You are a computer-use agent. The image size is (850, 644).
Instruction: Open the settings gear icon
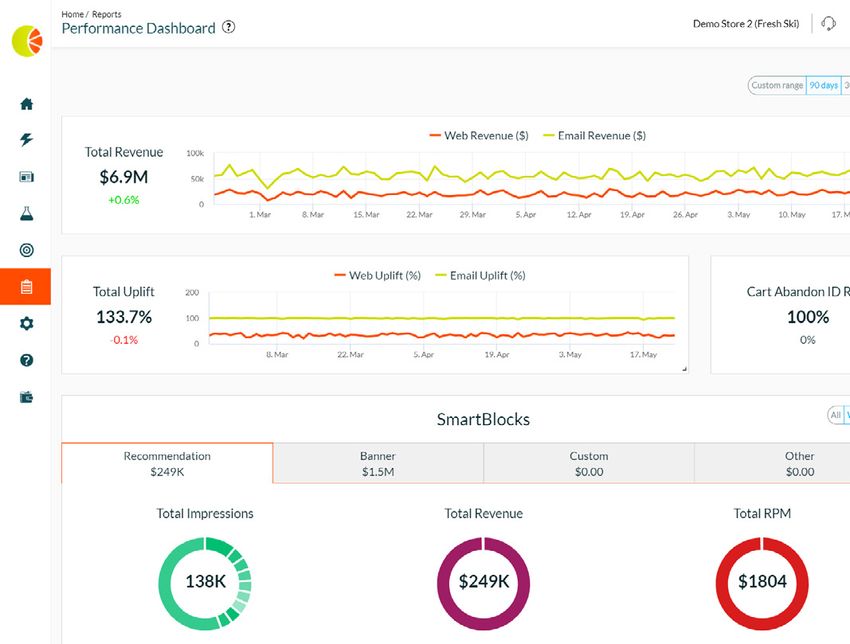click(27, 324)
